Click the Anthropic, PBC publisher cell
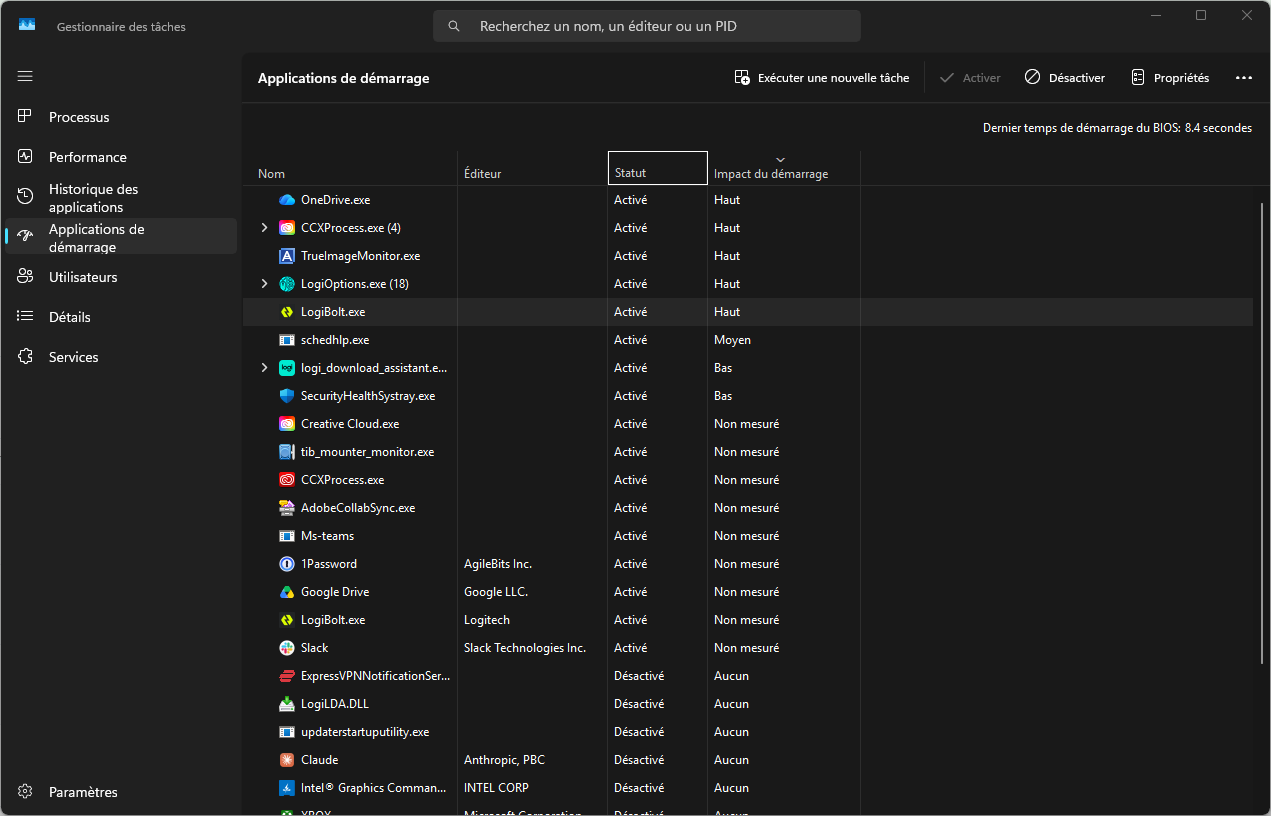Screen dimensions: 1271x816 pos(504,760)
